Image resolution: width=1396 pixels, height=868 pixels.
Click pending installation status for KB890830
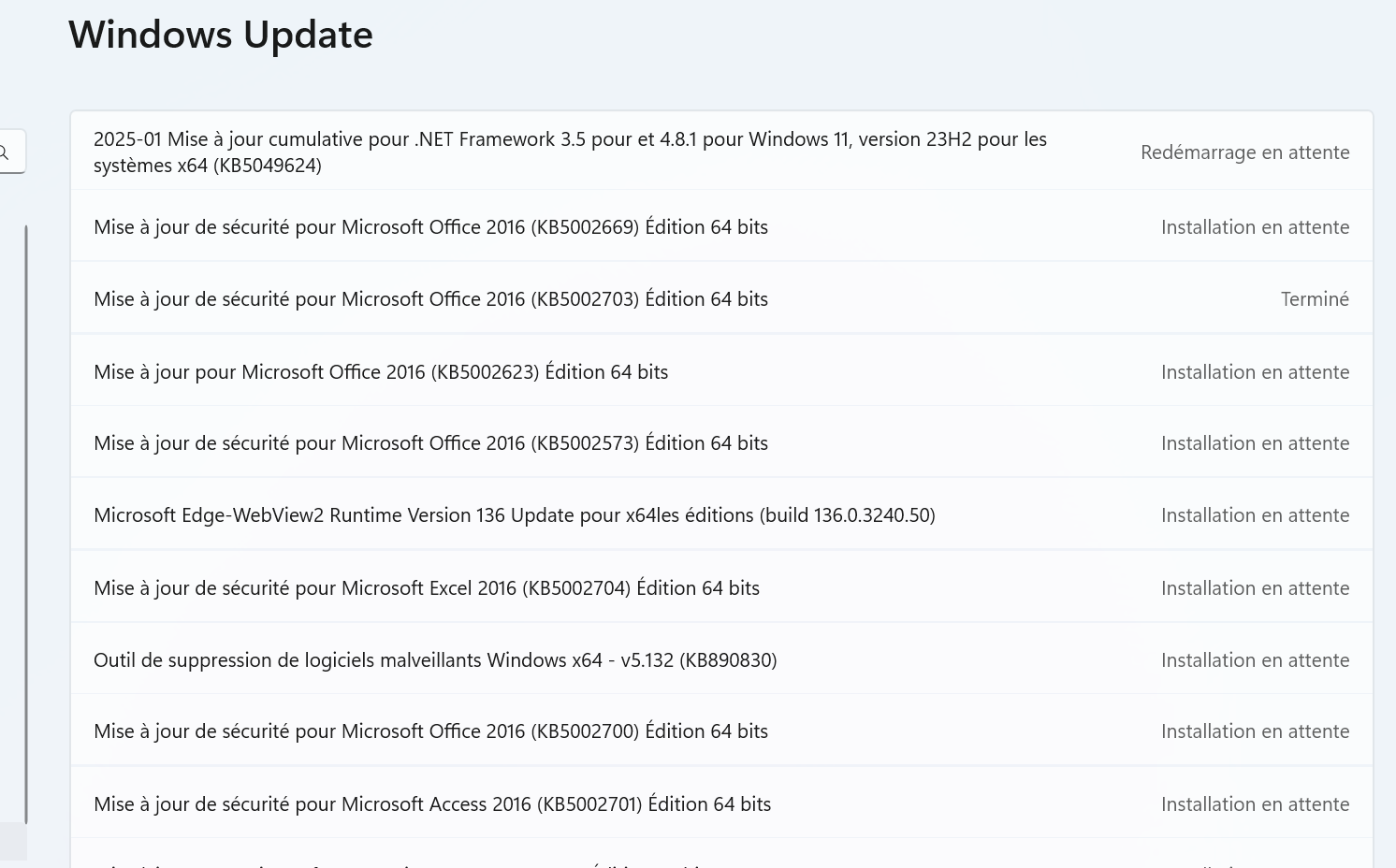(1255, 660)
